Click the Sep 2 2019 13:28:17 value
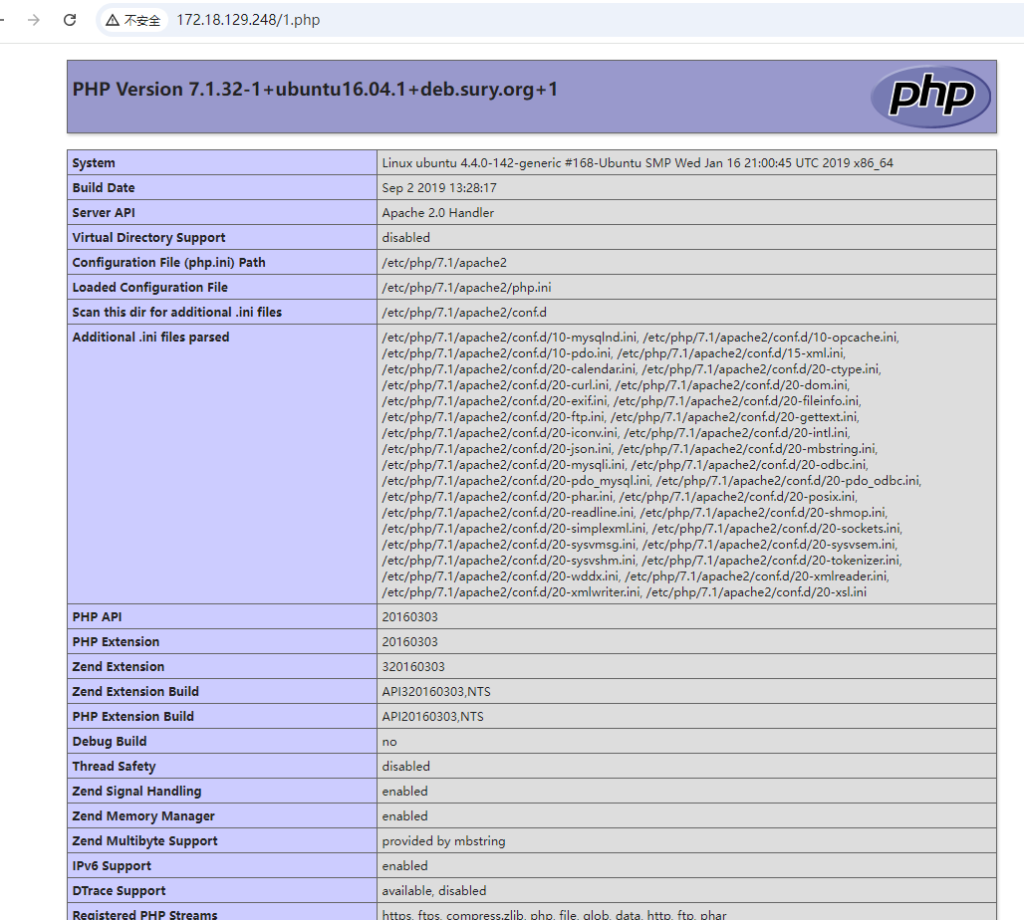The height and width of the screenshot is (920, 1024). pyautogui.click(x=440, y=188)
